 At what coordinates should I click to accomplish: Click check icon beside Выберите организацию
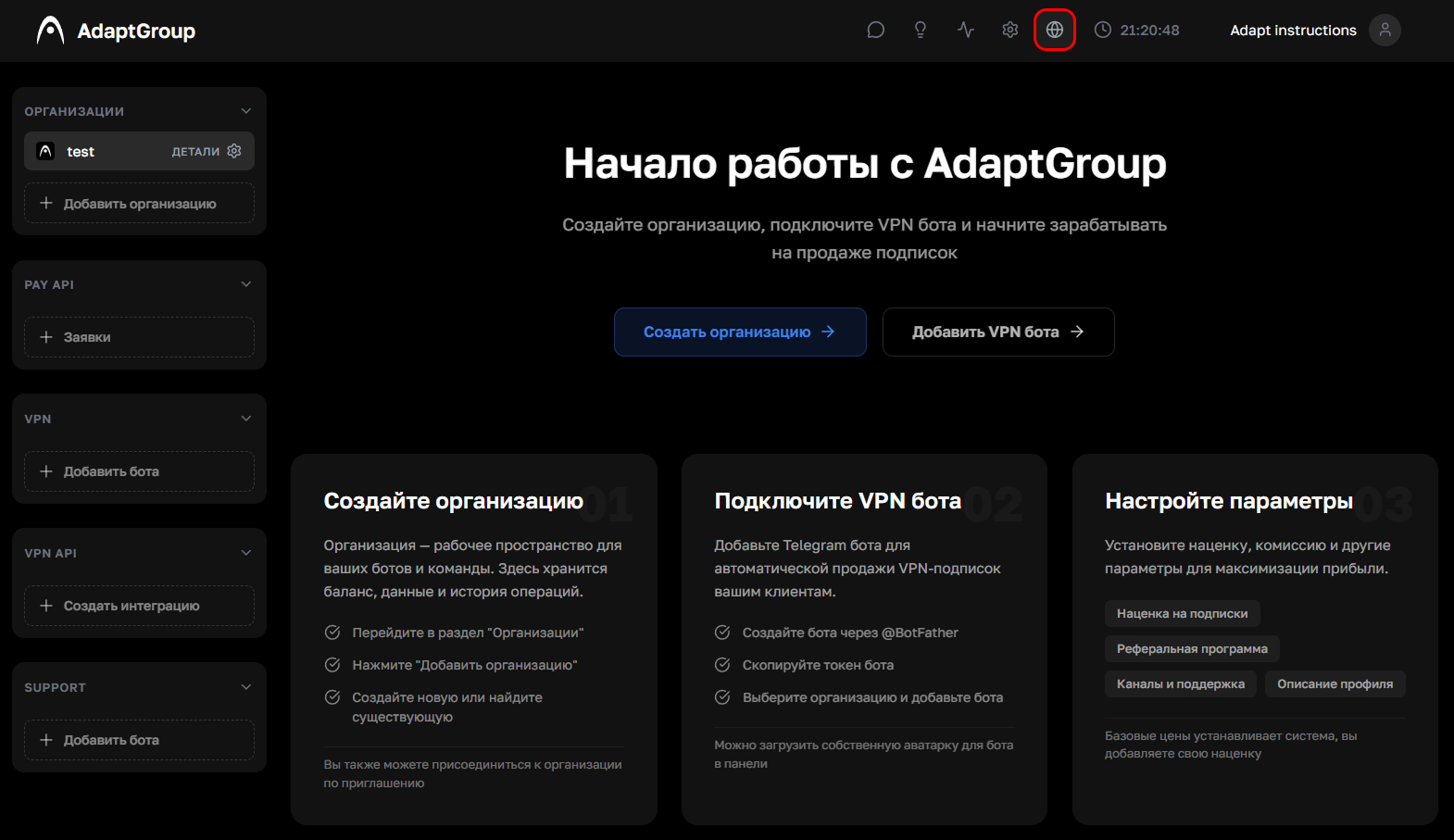click(x=722, y=697)
